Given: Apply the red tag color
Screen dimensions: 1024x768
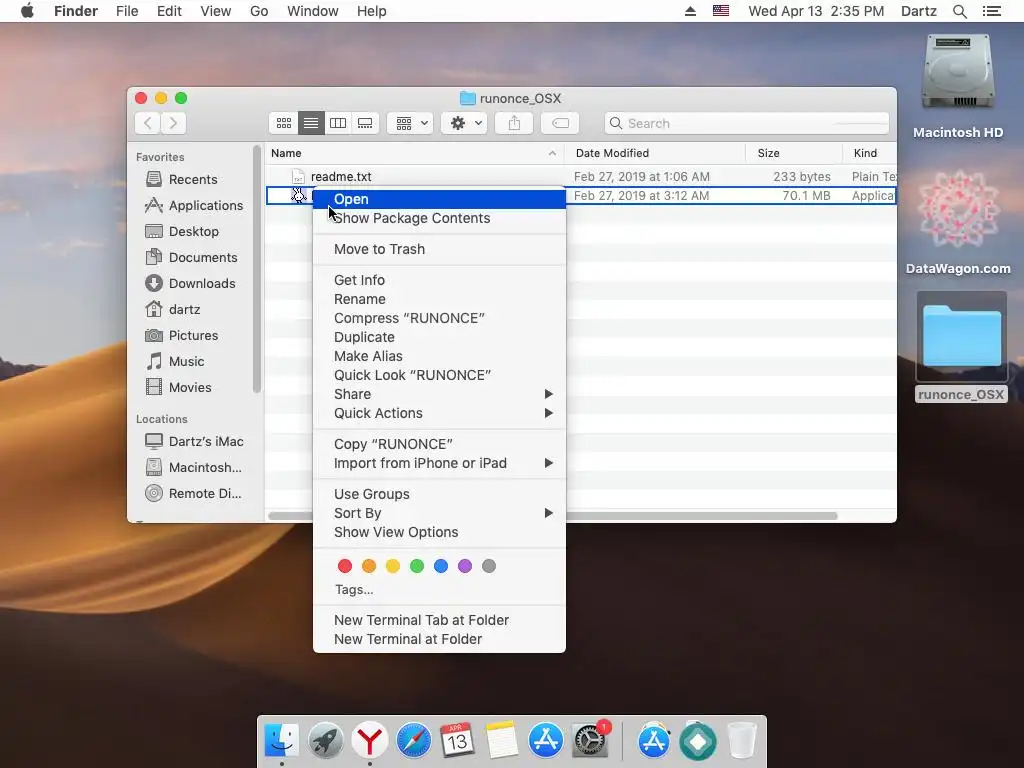Looking at the screenshot, I should point(345,566).
